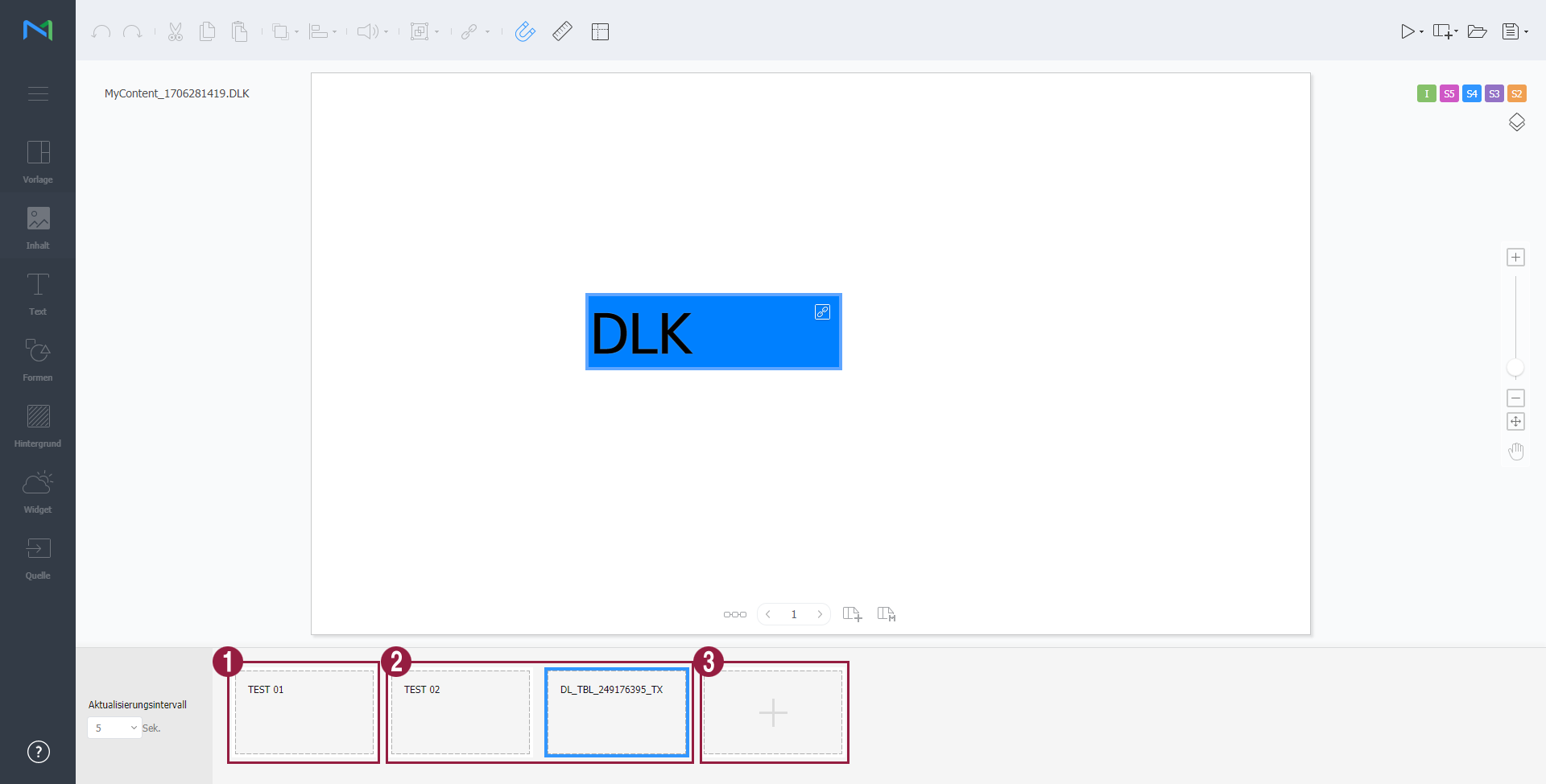The image size is (1546, 784).
Task: Open the Text panel in sidebar
Action: click(38, 294)
